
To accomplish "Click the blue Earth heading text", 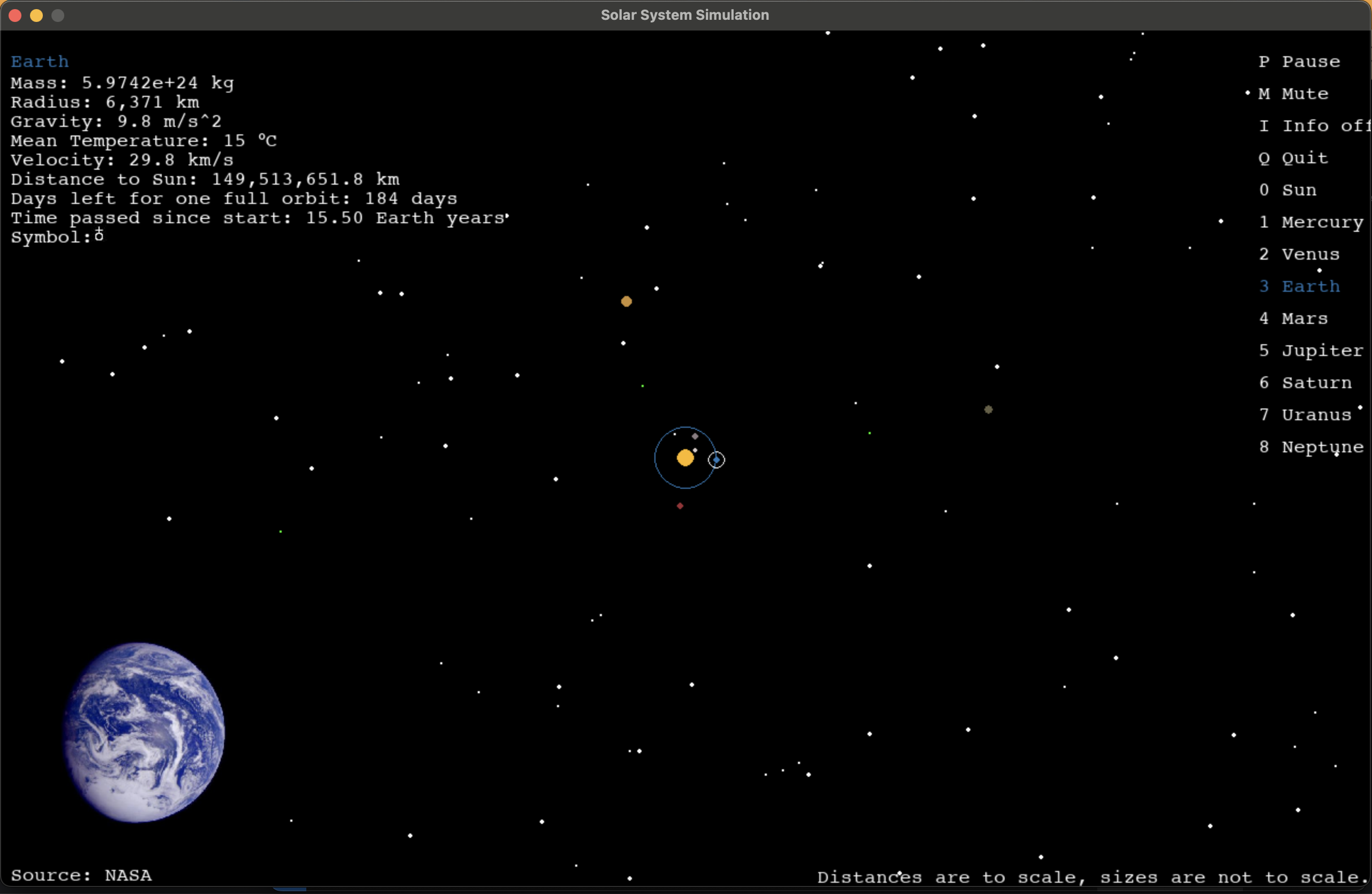I will [40, 62].
